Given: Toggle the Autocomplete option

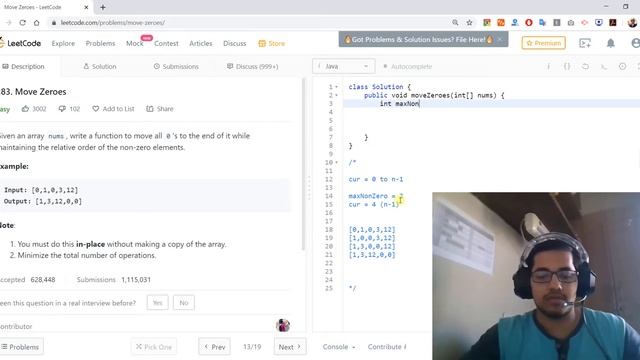Looking at the screenshot, I should [x=407, y=66].
